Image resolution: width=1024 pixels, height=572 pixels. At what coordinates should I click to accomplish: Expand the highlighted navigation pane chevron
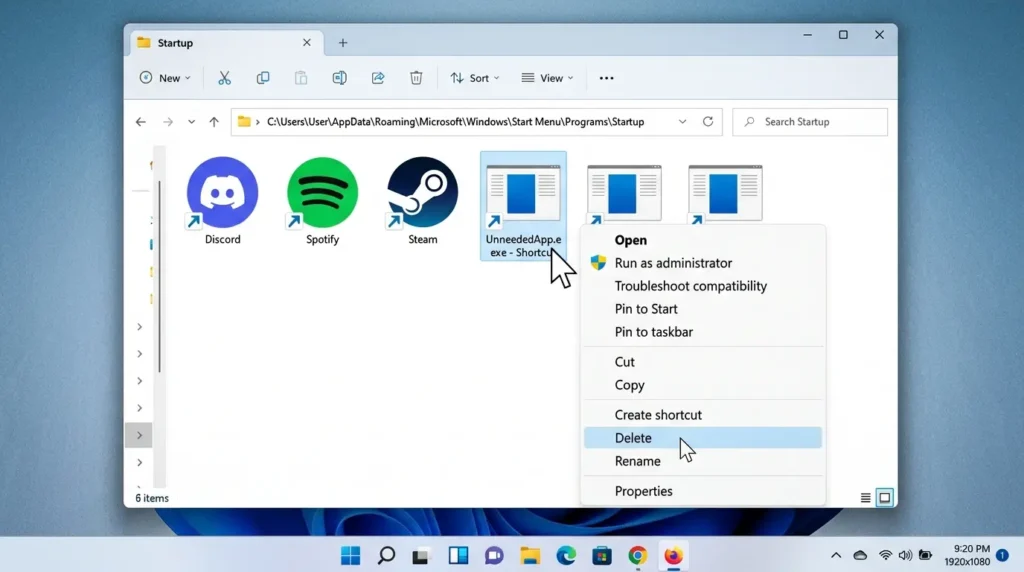pos(139,435)
